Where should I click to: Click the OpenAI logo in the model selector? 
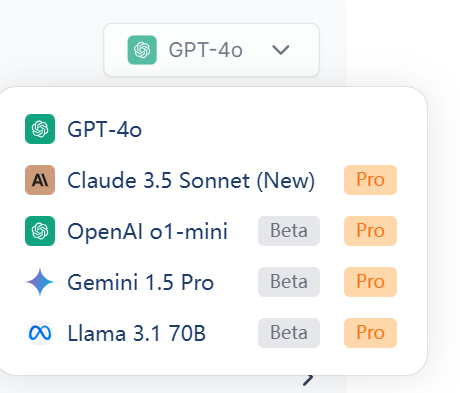(x=142, y=50)
